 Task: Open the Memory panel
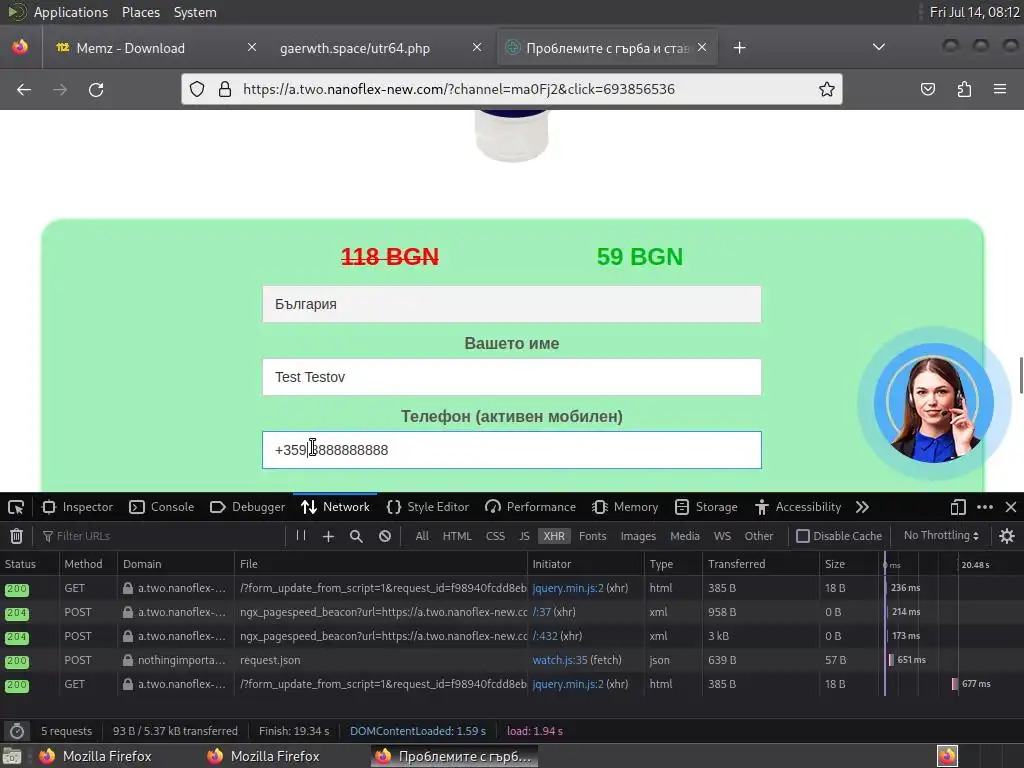point(625,507)
